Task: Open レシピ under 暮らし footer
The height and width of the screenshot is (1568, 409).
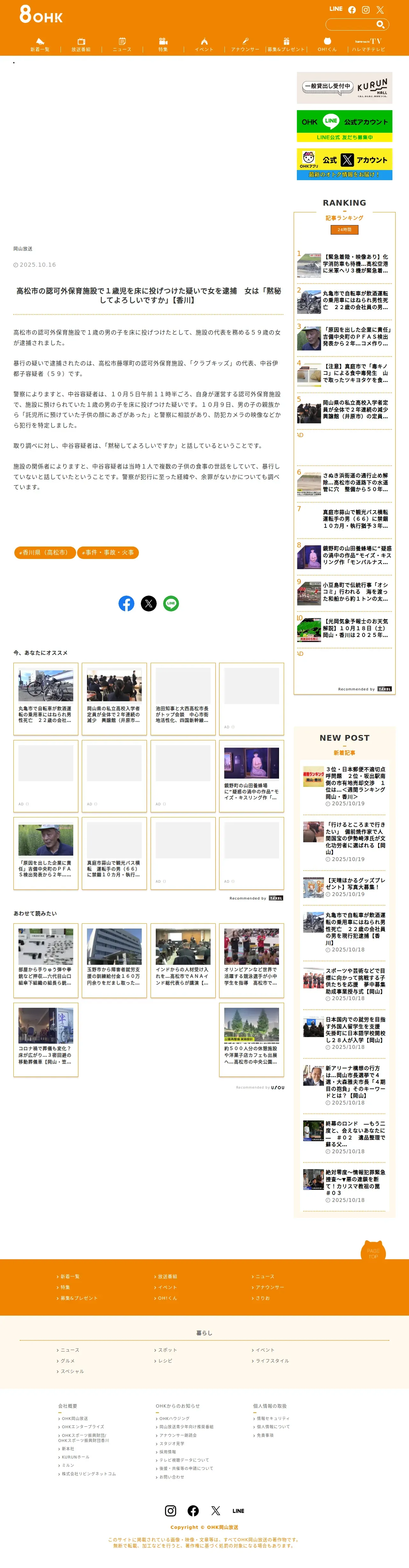Action: pos(165,1360)
